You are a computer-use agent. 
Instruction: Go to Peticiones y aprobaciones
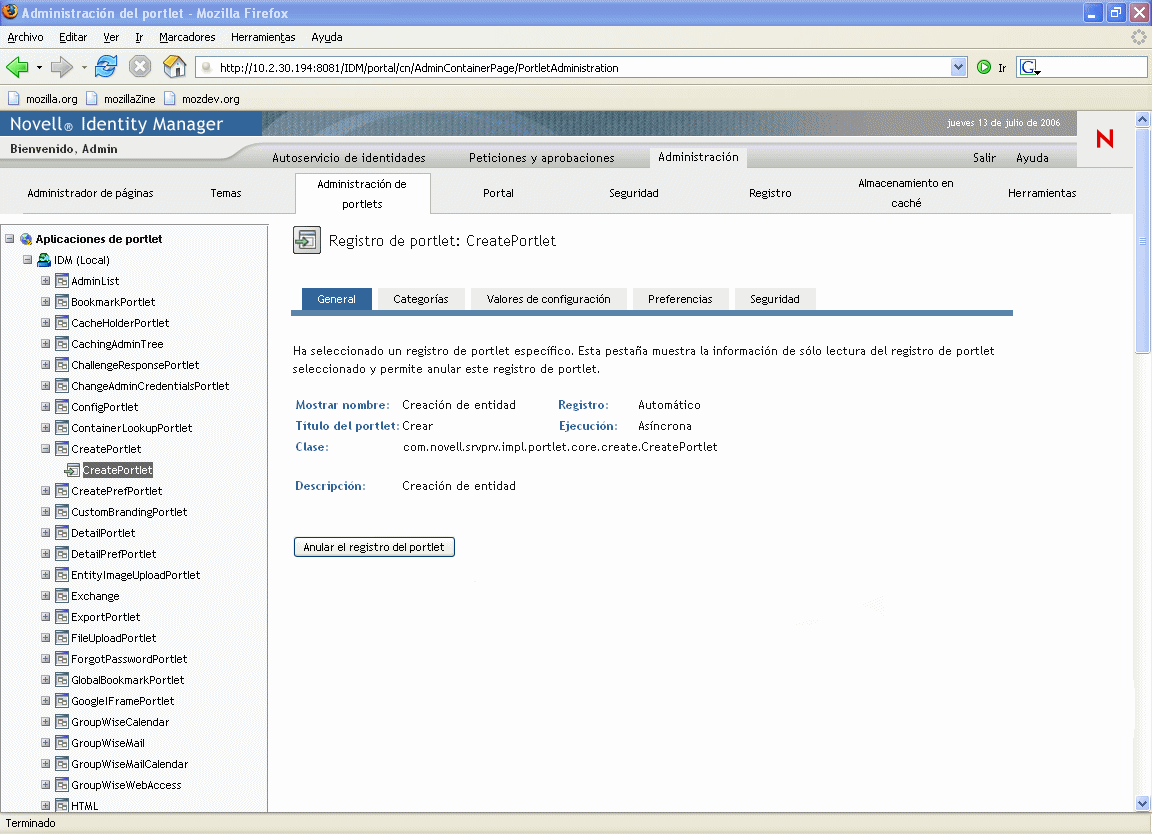tap(541, 158)
